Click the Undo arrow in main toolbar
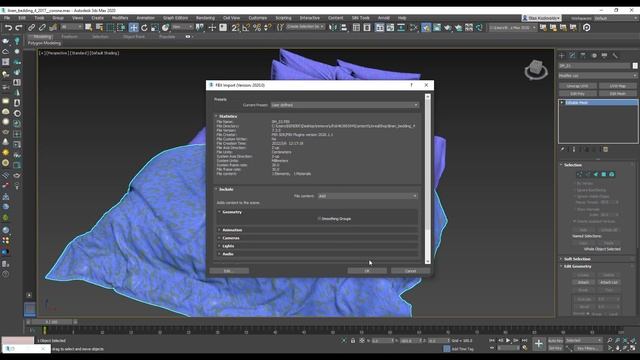Screen dimensions: 640x360 click(8, 28)
